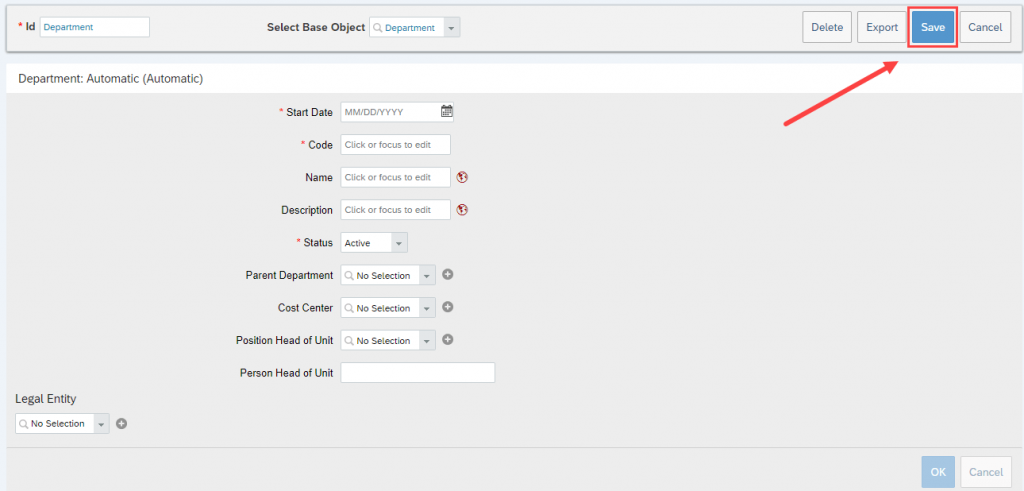
Task: Expand the Select Base Object dropdown
Action: (452, 28)
